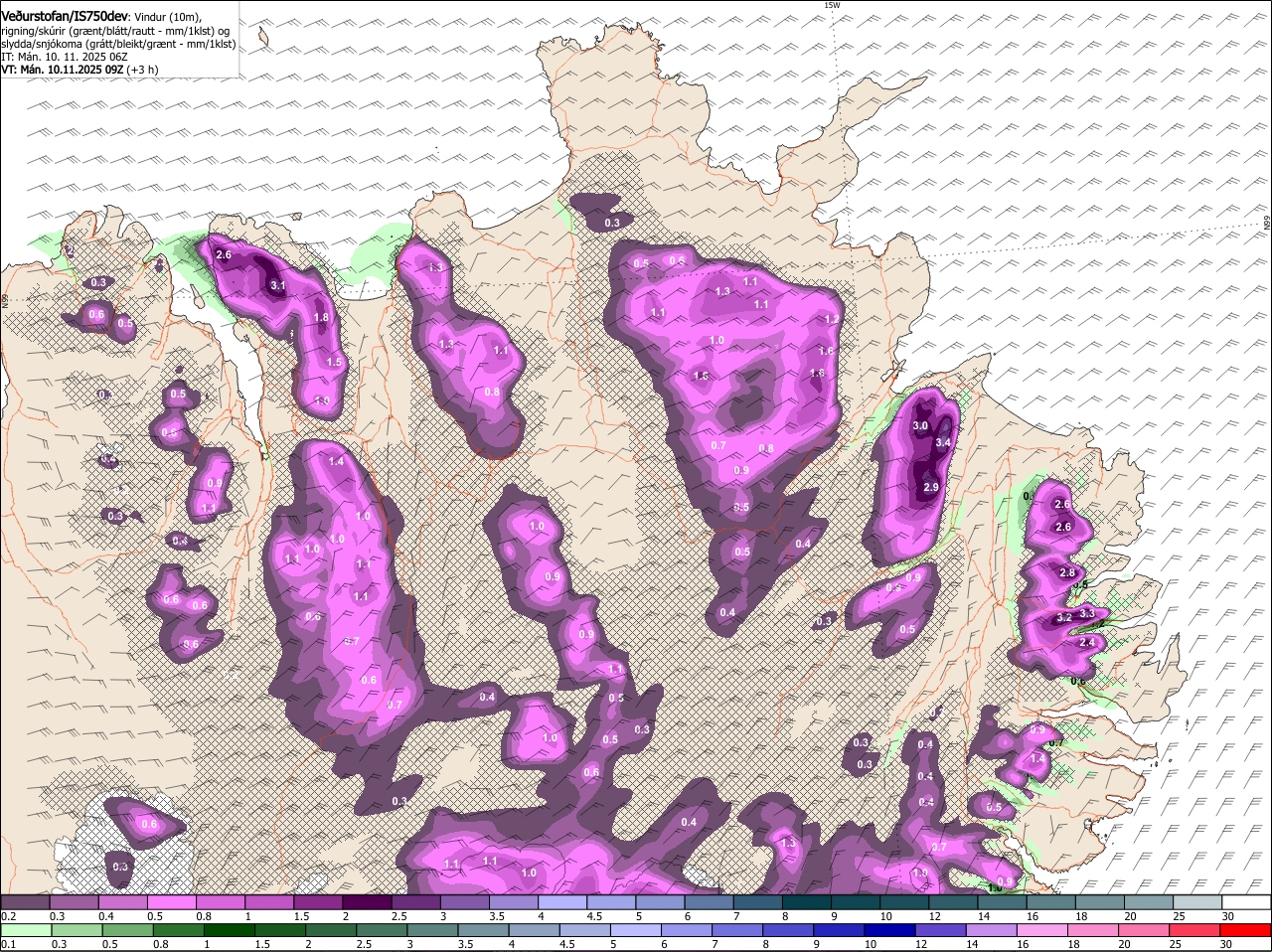Click the VT: Mán. 10.11.2025 09Z valid time
This screenshot has width=1272, height=952.
tap(62, 70)
